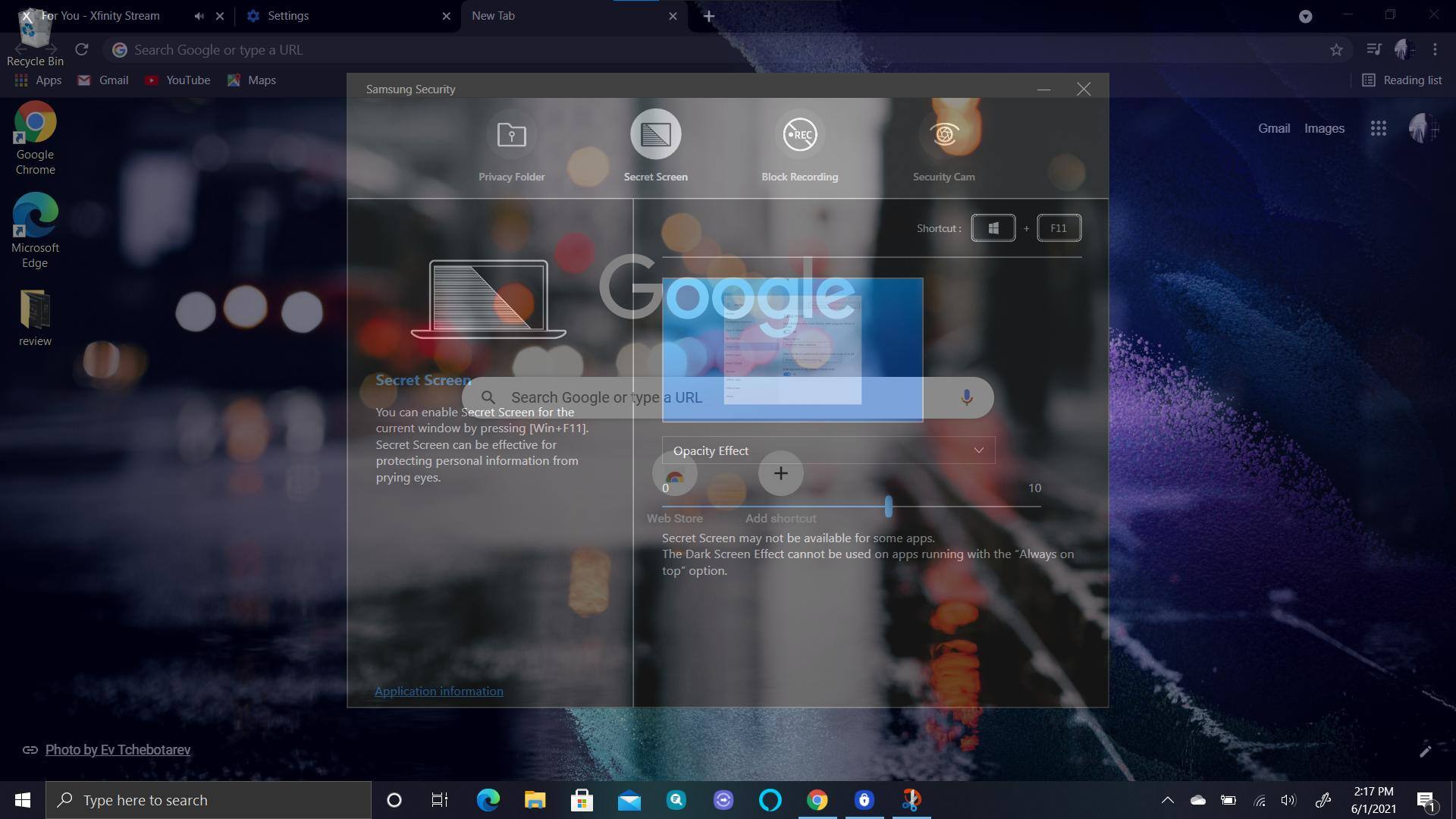This screenshot has height=819, width=1456.
Task: Click the Windows taskbar search box
Action: tap(209, 800)
